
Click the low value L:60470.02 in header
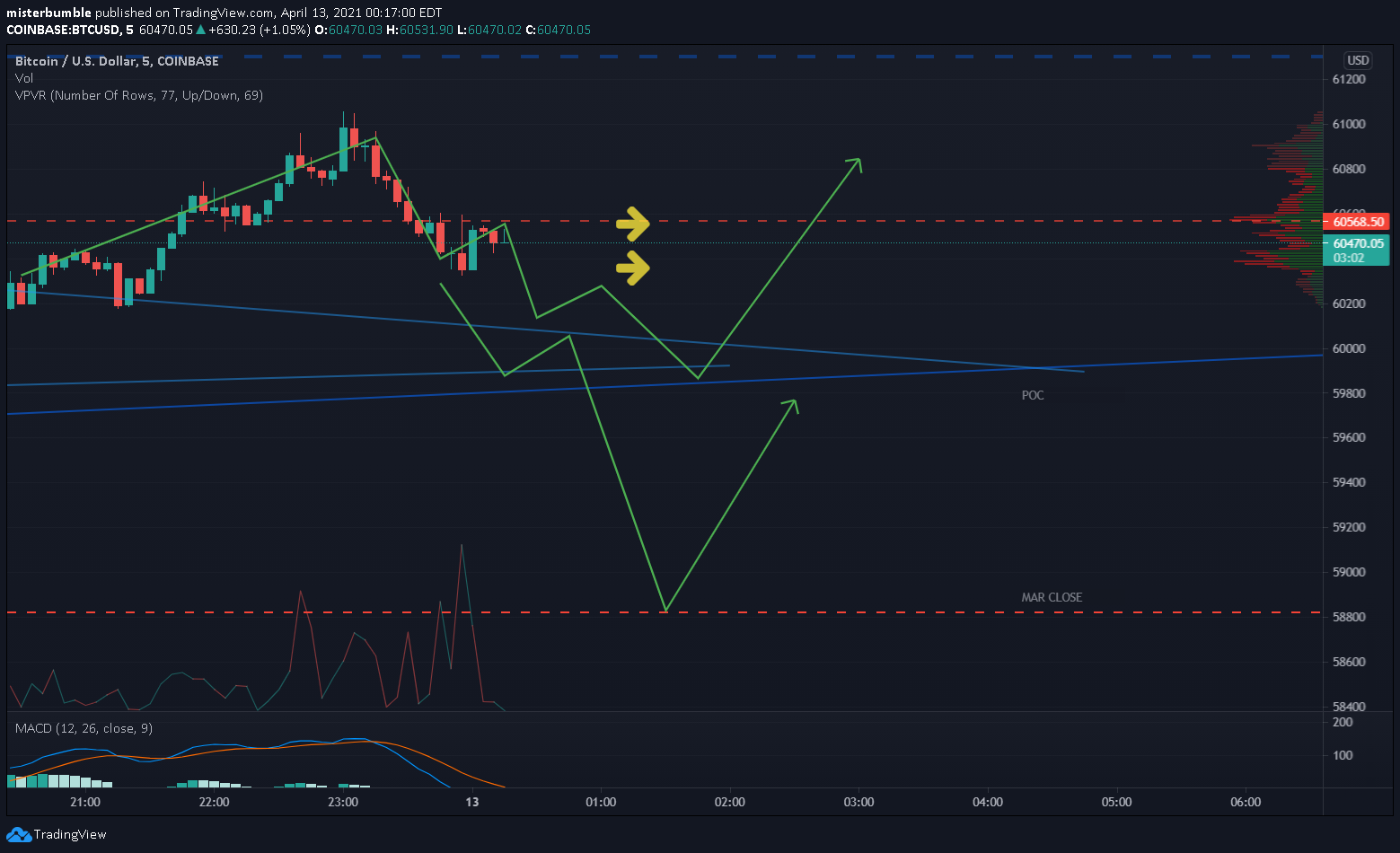489,30
